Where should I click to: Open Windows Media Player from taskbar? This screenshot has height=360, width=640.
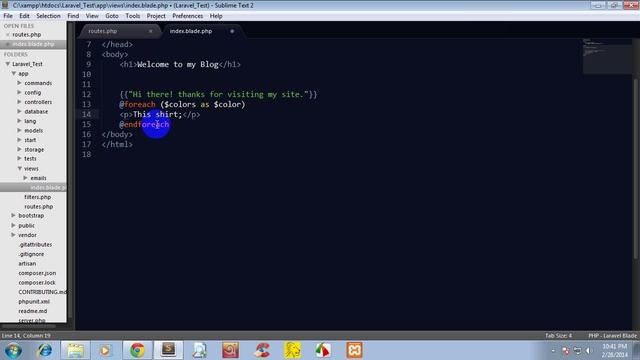click(x=105, y=350)
